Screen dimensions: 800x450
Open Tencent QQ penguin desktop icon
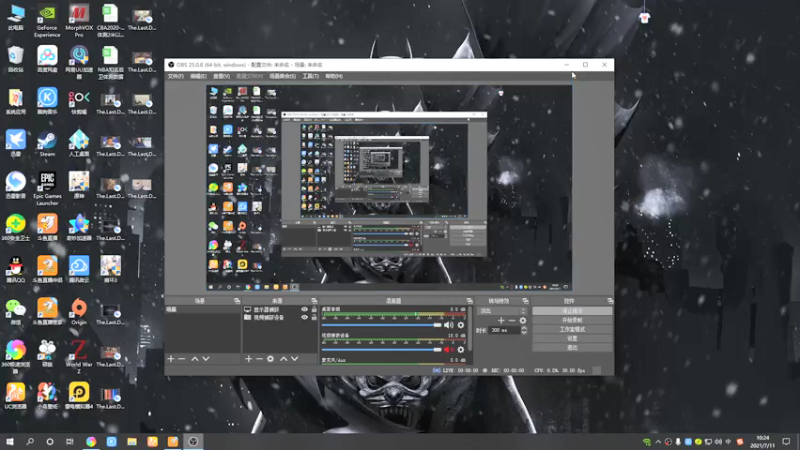pyautogui.click(x=16, y=269)
